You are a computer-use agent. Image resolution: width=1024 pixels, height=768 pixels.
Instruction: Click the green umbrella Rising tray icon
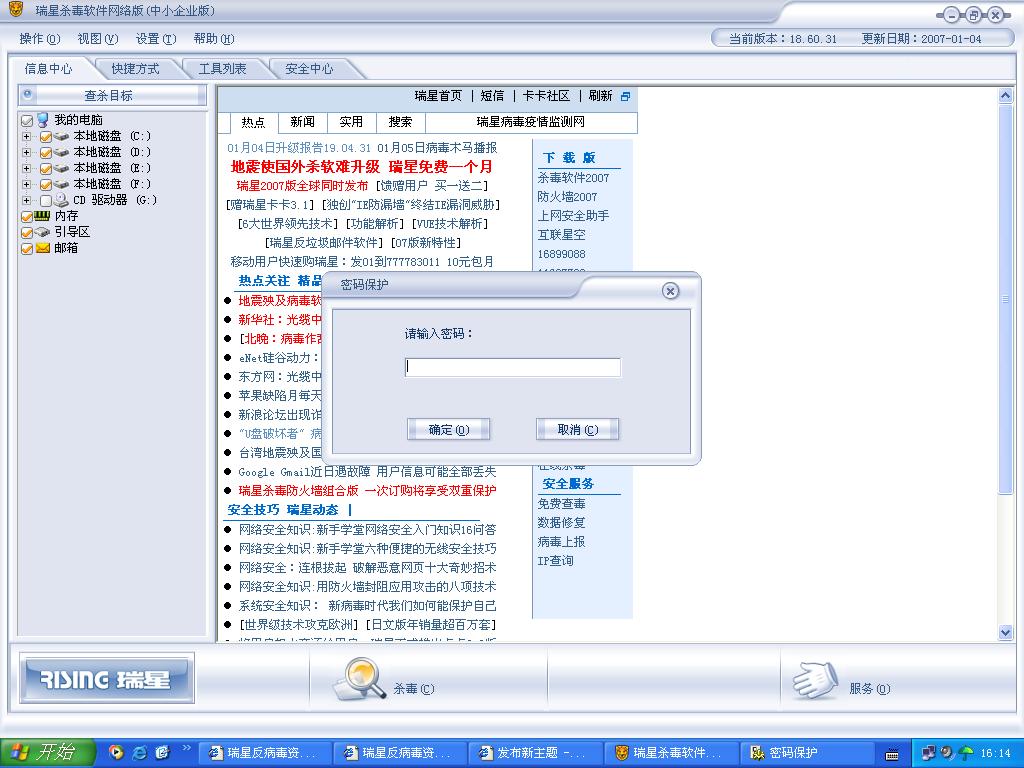pyautogui.click(x=965, y=753)
